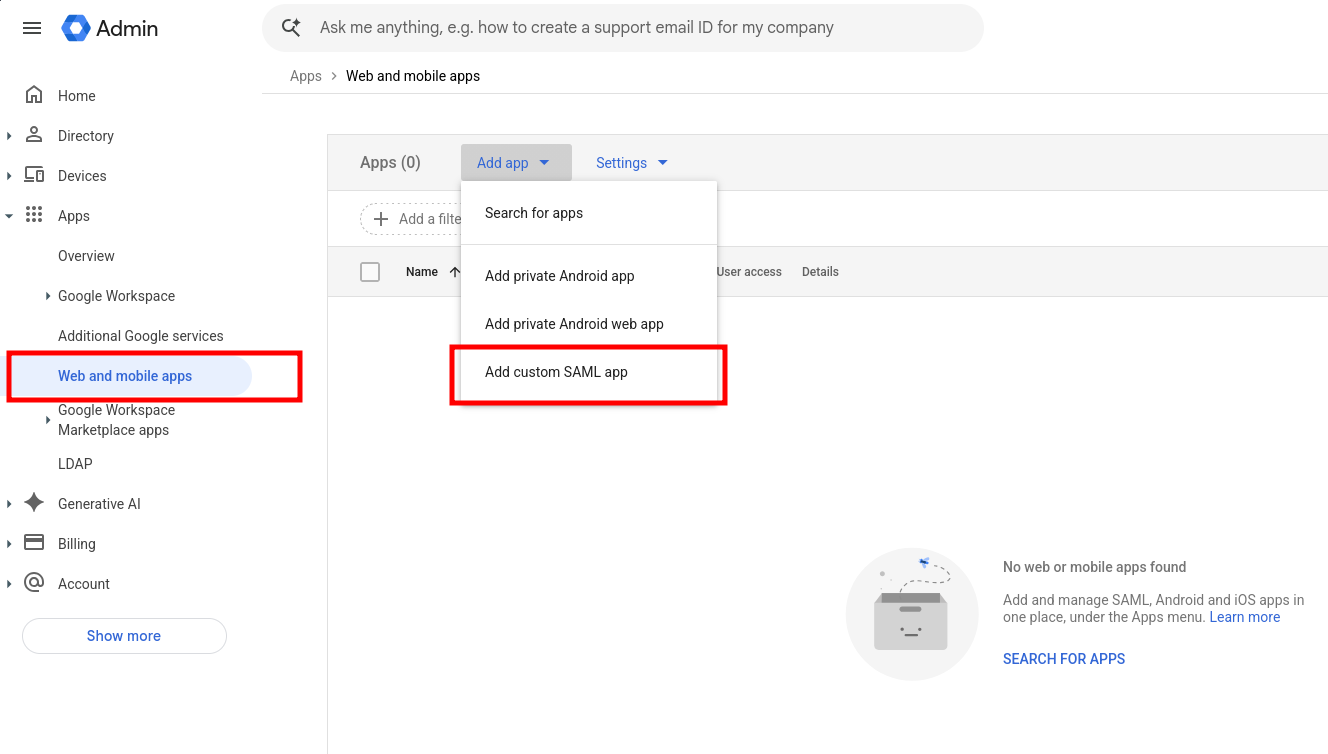Click the Generative AI sparkle icon

(34, 503)
